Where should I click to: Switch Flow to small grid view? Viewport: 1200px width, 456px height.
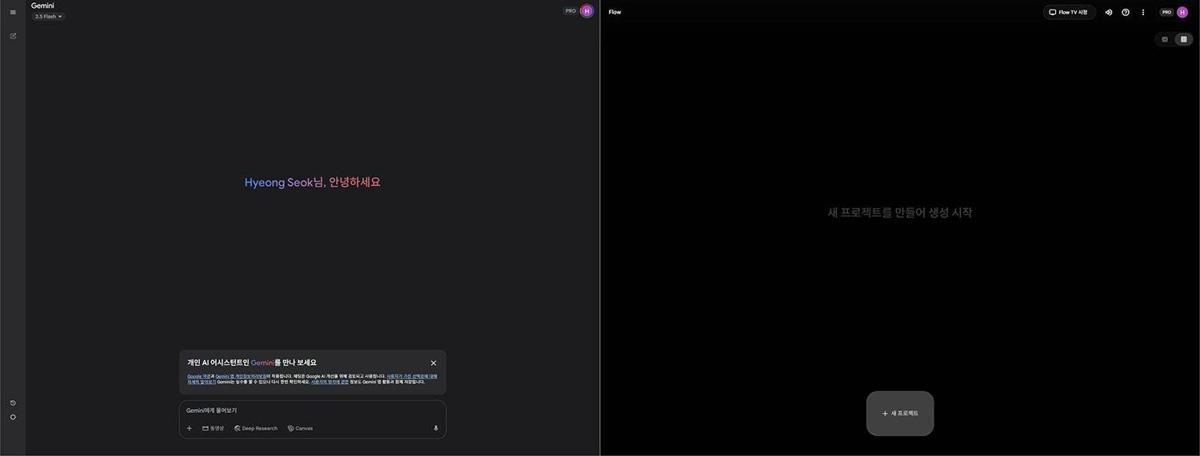[1164, 39]
